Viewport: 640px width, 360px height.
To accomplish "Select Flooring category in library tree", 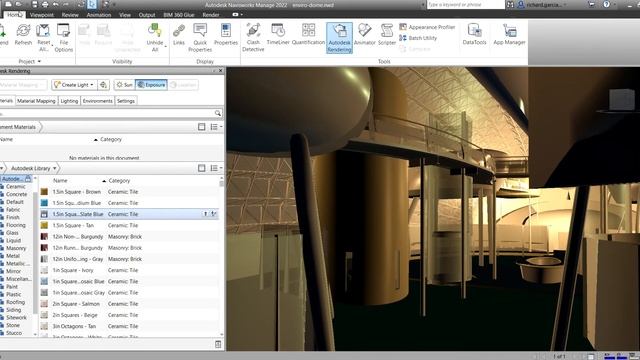I will coord(16,225).
